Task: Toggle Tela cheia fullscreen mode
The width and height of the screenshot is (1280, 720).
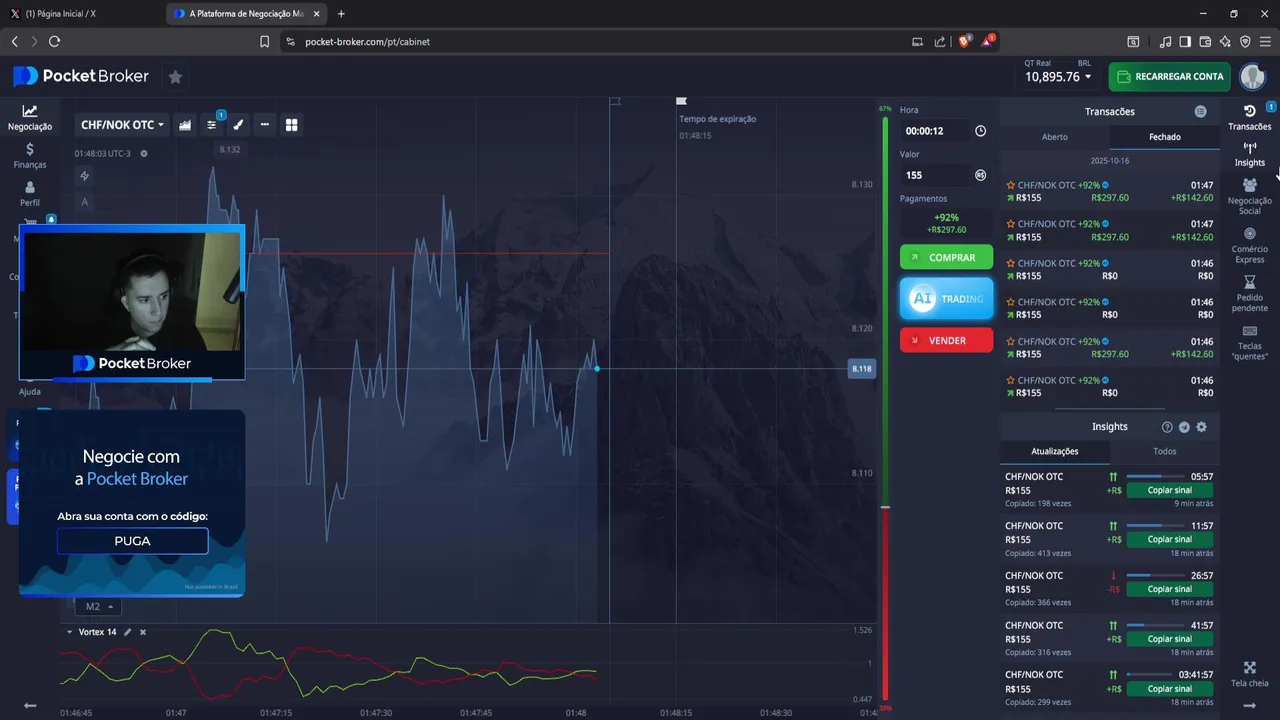Action: [x=1249, y=674]
